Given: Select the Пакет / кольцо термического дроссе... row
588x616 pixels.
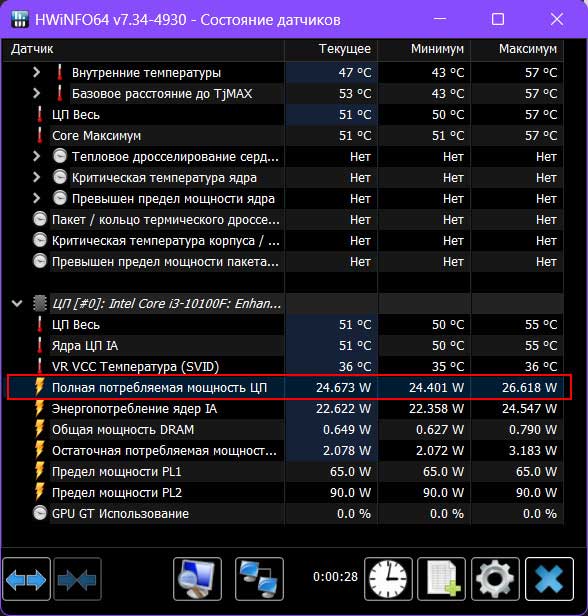Looking at the screenshot, I should 283,220.
